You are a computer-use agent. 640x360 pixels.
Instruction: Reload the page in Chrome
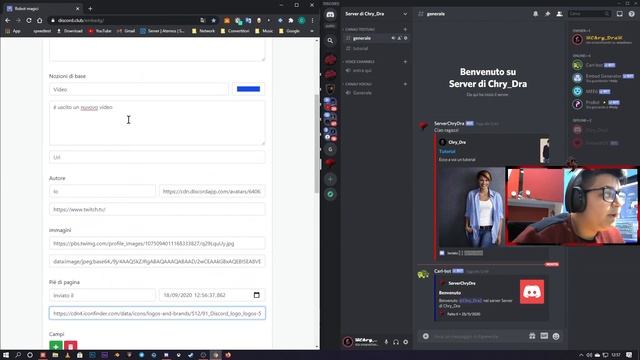coord(29,20)
